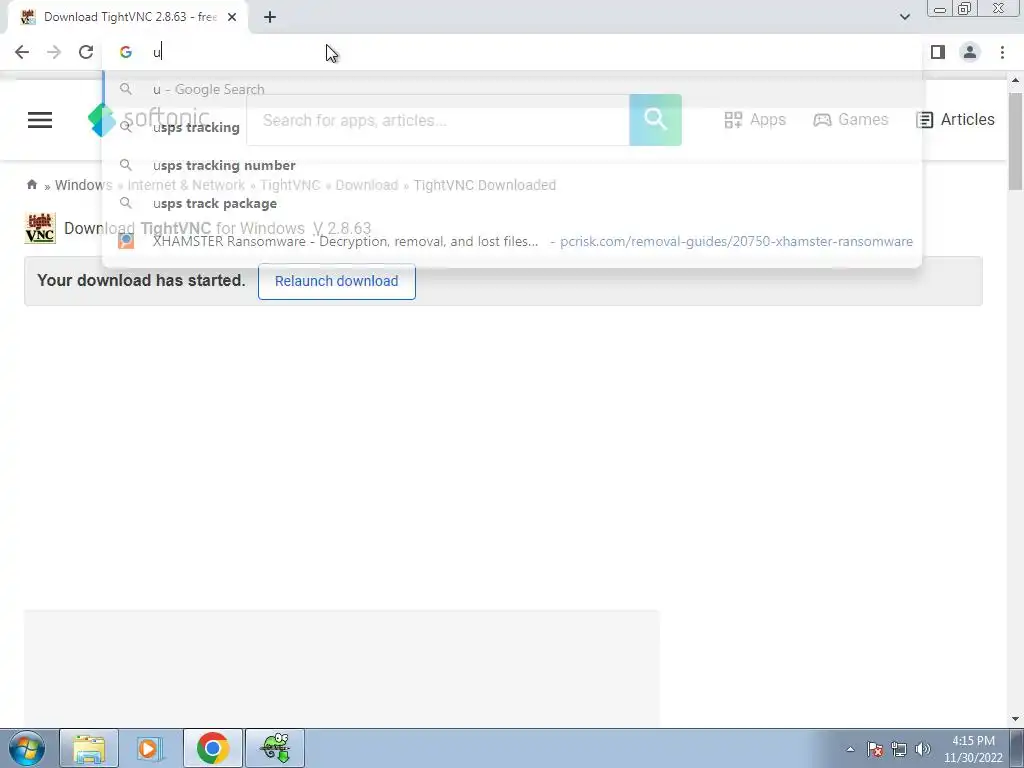Open the tab search chevron

[x=904, y=17]
